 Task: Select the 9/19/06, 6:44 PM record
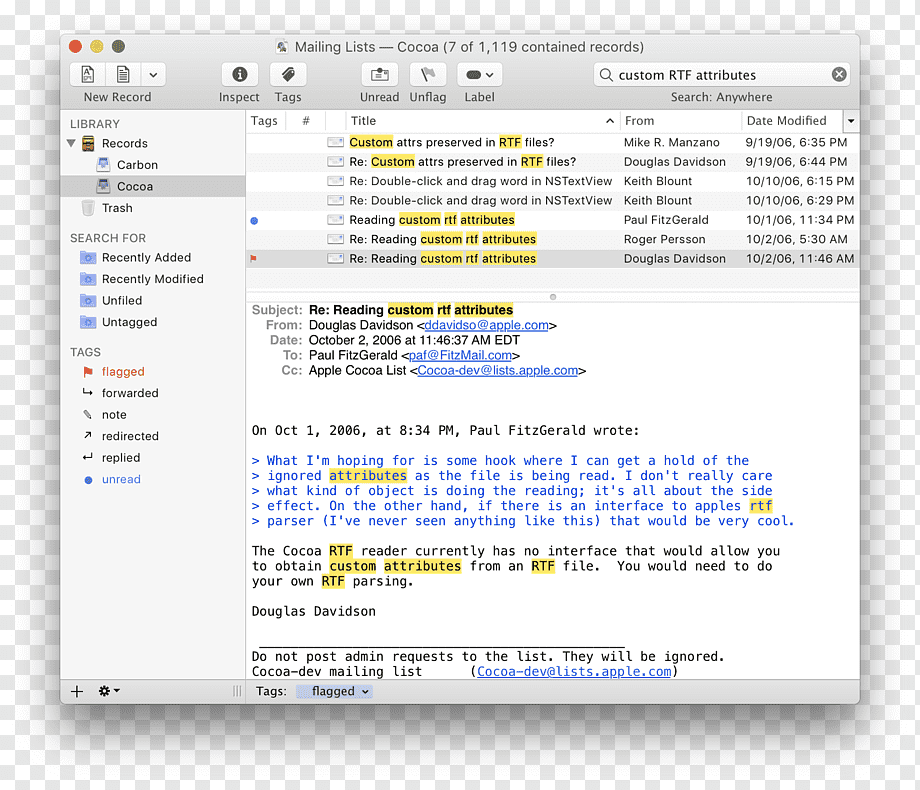553,161
